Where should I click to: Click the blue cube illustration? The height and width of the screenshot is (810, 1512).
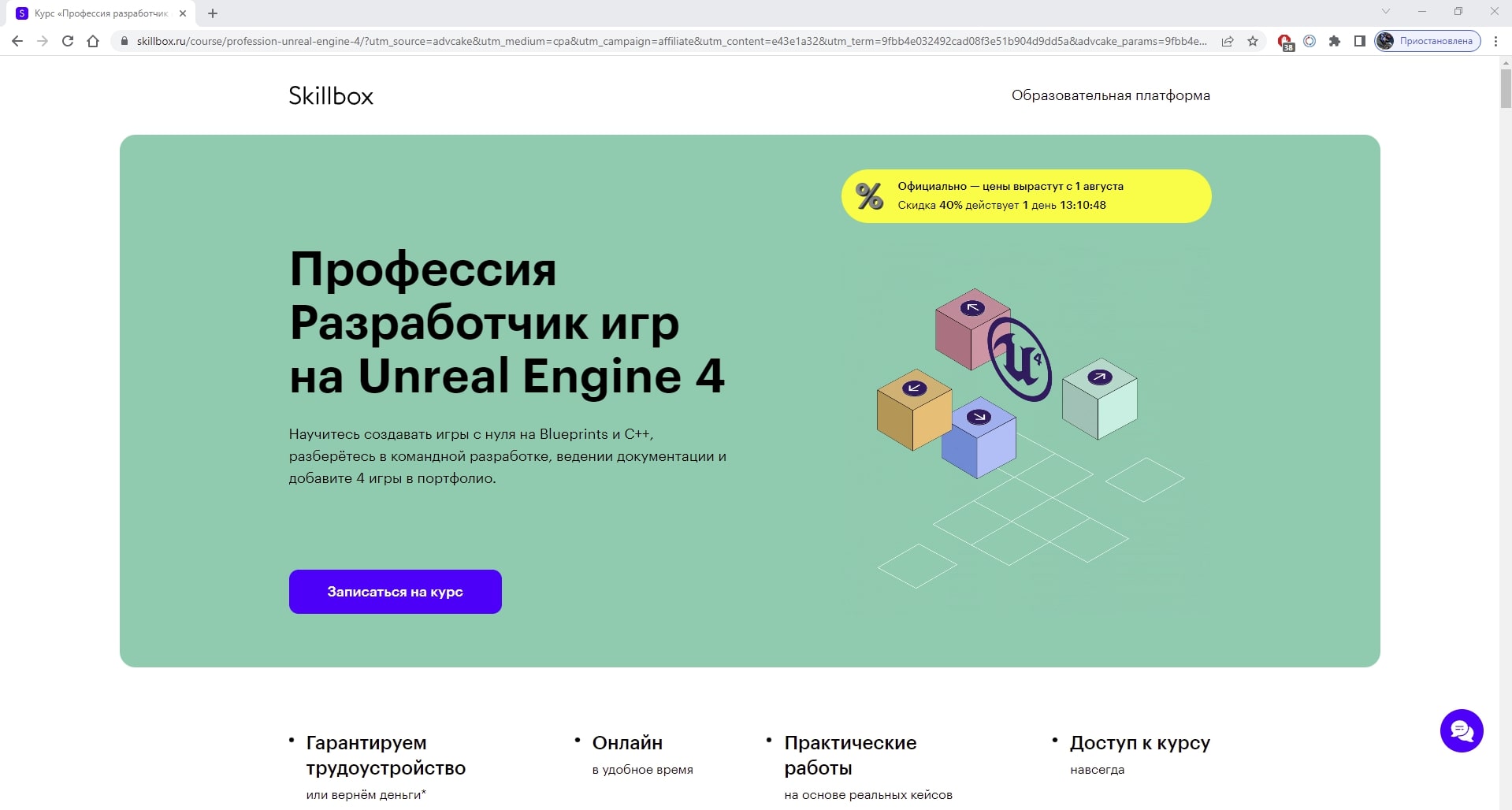[x=979, y=438]
